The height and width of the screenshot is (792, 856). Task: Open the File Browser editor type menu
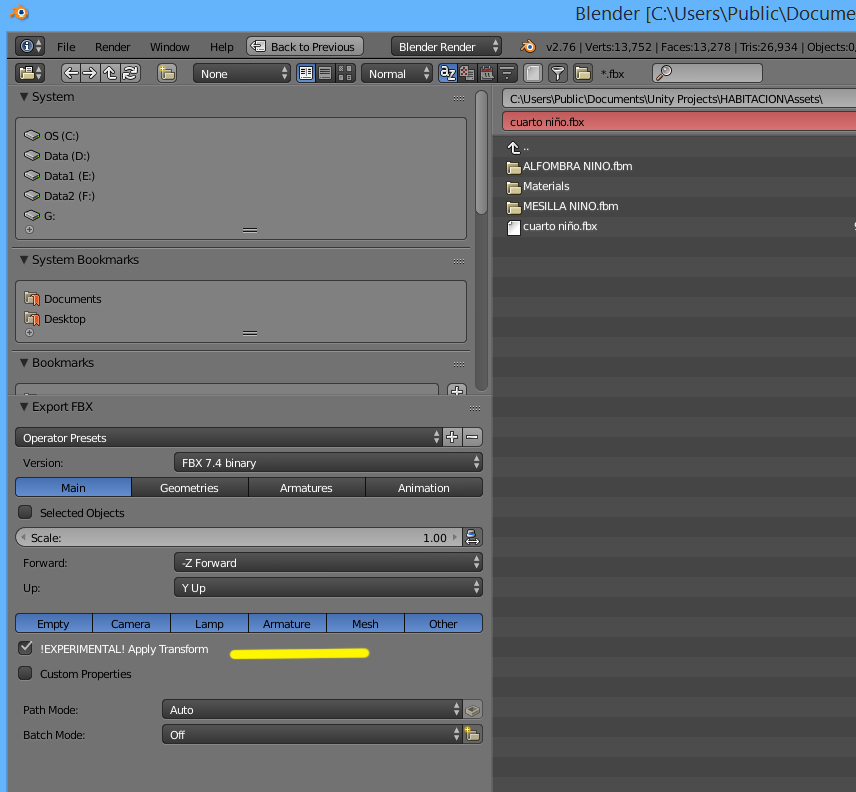[x=29, y=73]
